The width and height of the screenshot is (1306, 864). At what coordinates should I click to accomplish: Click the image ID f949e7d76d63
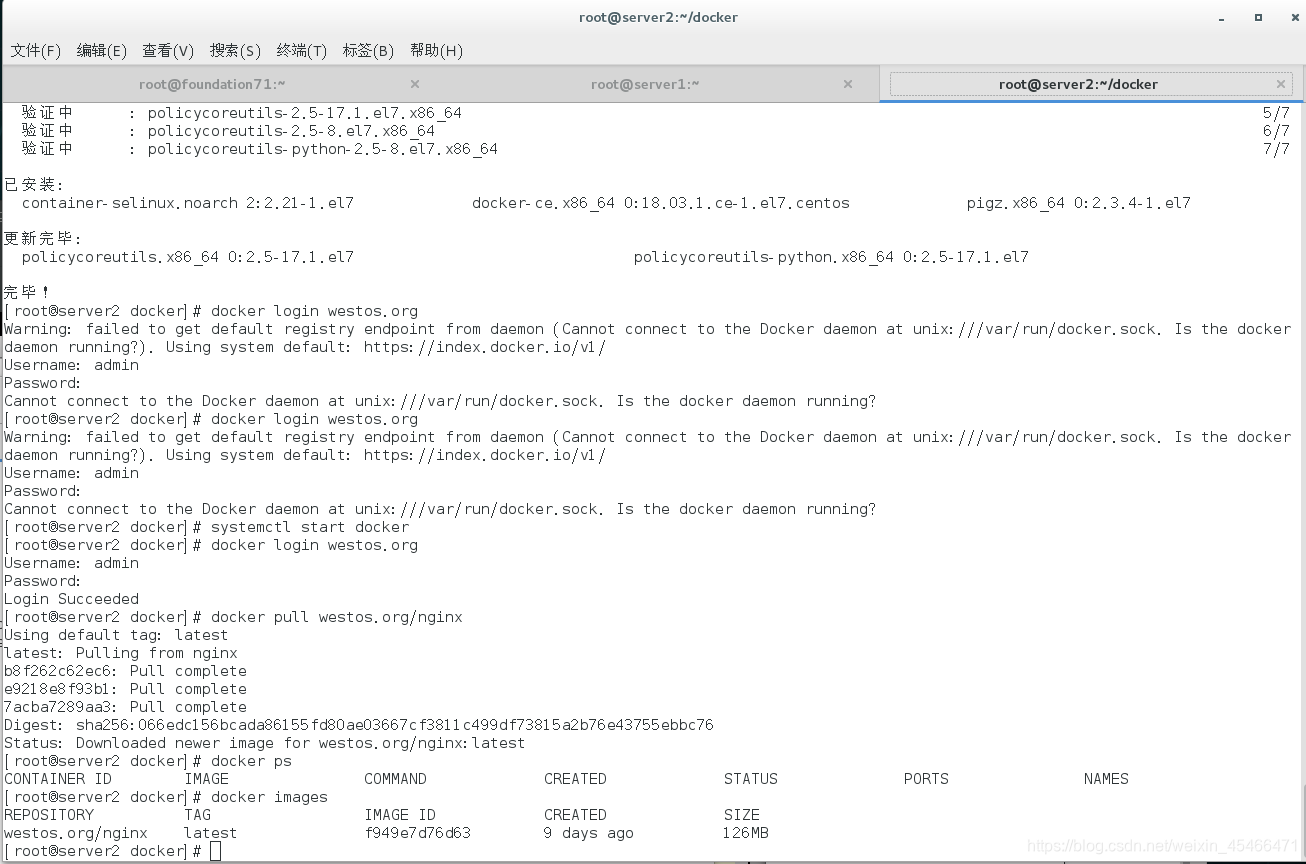coord(417,833)
